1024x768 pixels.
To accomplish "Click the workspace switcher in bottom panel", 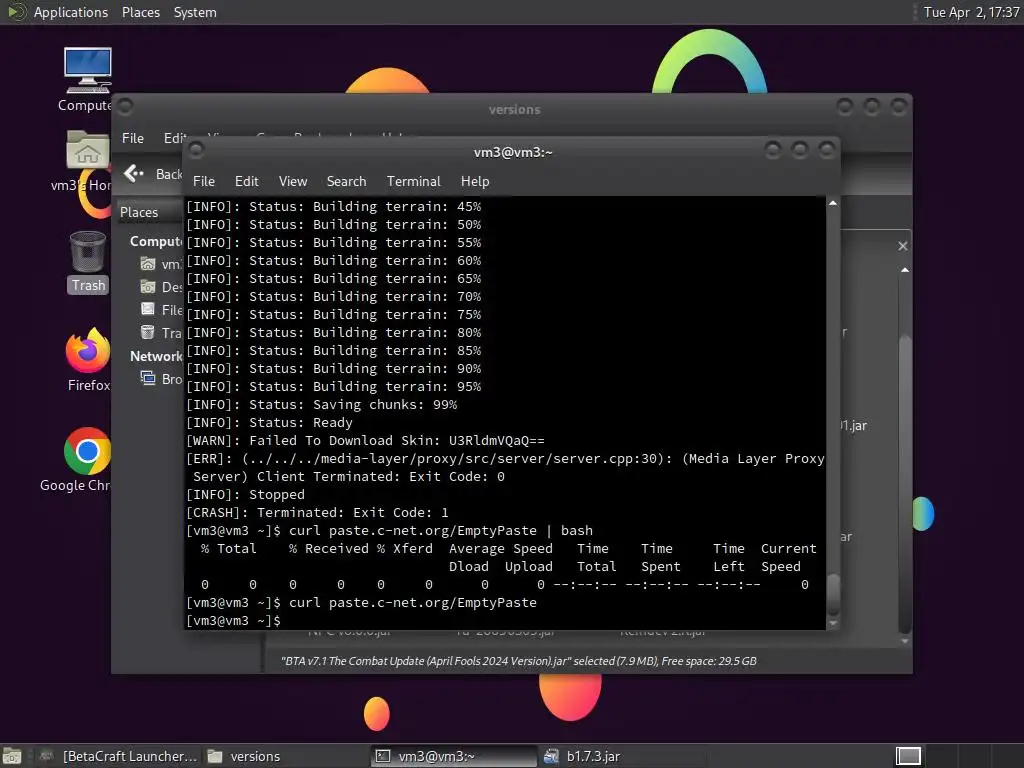I will 908,756.
